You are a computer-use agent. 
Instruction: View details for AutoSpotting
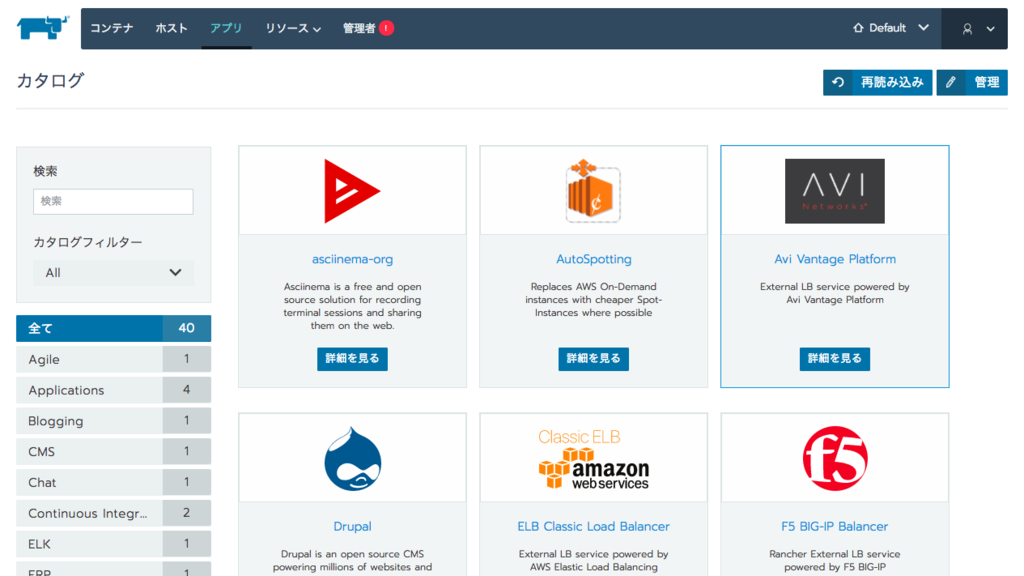[594, 359]
